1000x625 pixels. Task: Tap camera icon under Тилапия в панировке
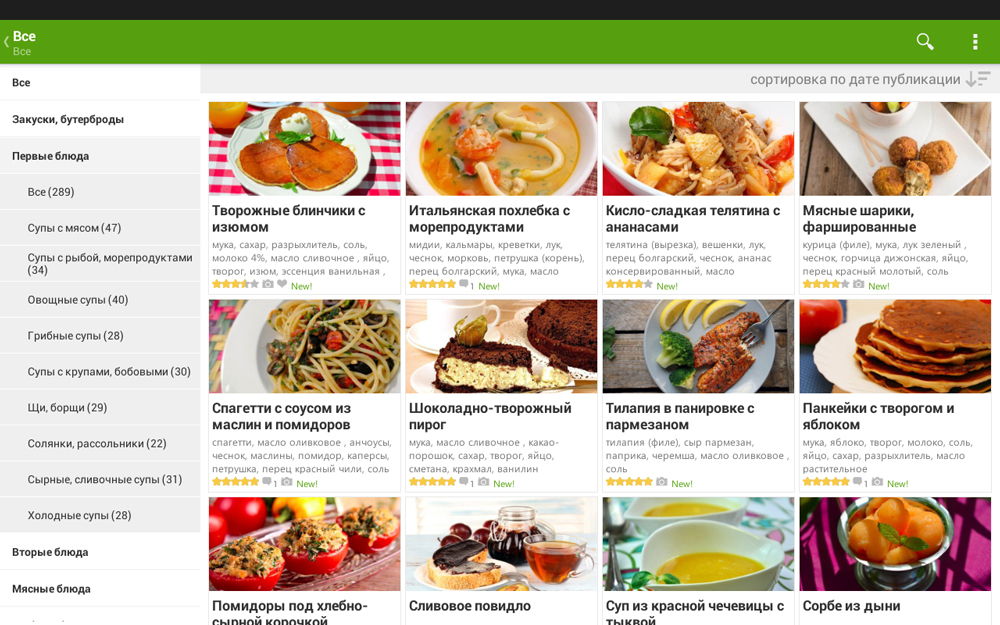point(662,482)
